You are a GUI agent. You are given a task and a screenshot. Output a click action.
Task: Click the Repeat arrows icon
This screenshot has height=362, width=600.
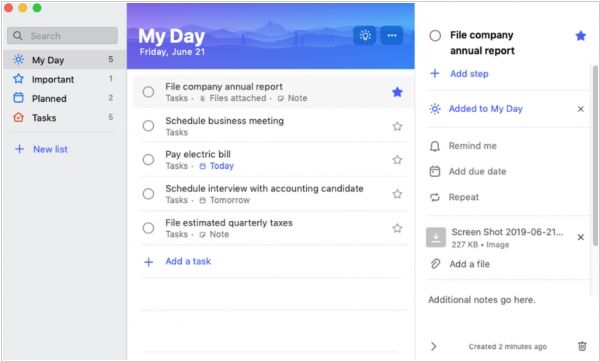tap(435, 197)
